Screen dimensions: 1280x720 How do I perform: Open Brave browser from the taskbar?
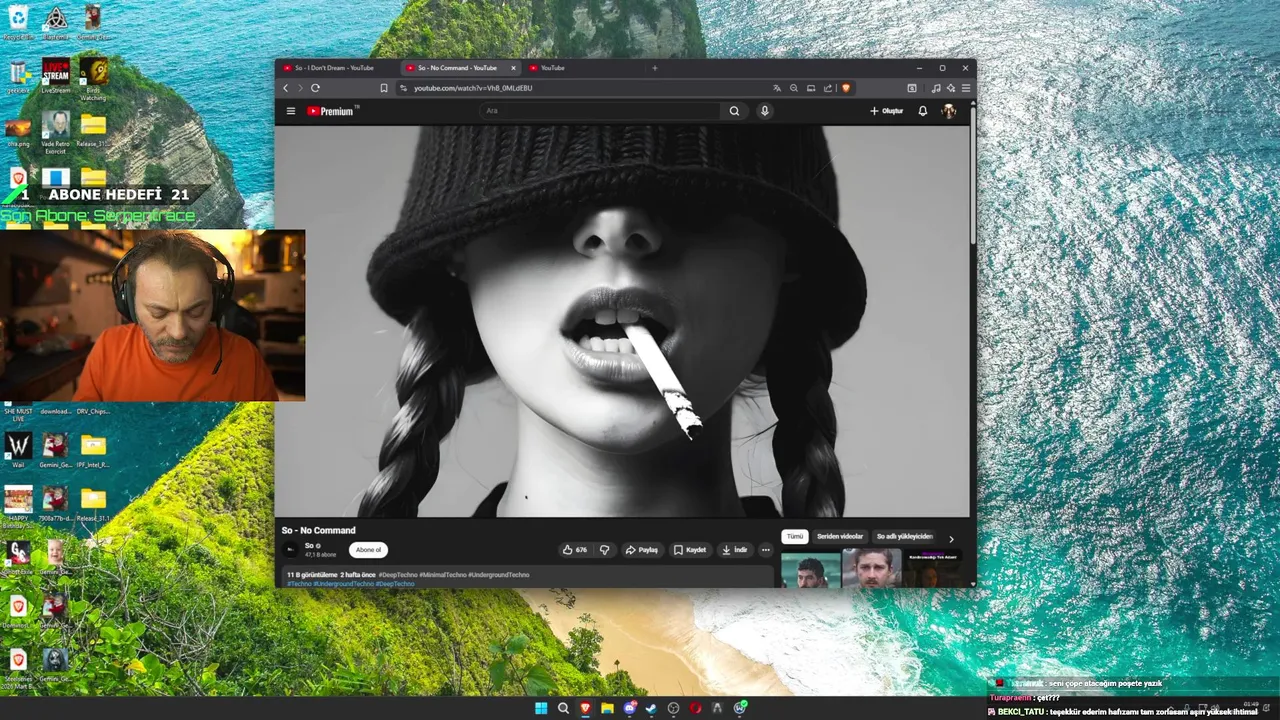585,708
